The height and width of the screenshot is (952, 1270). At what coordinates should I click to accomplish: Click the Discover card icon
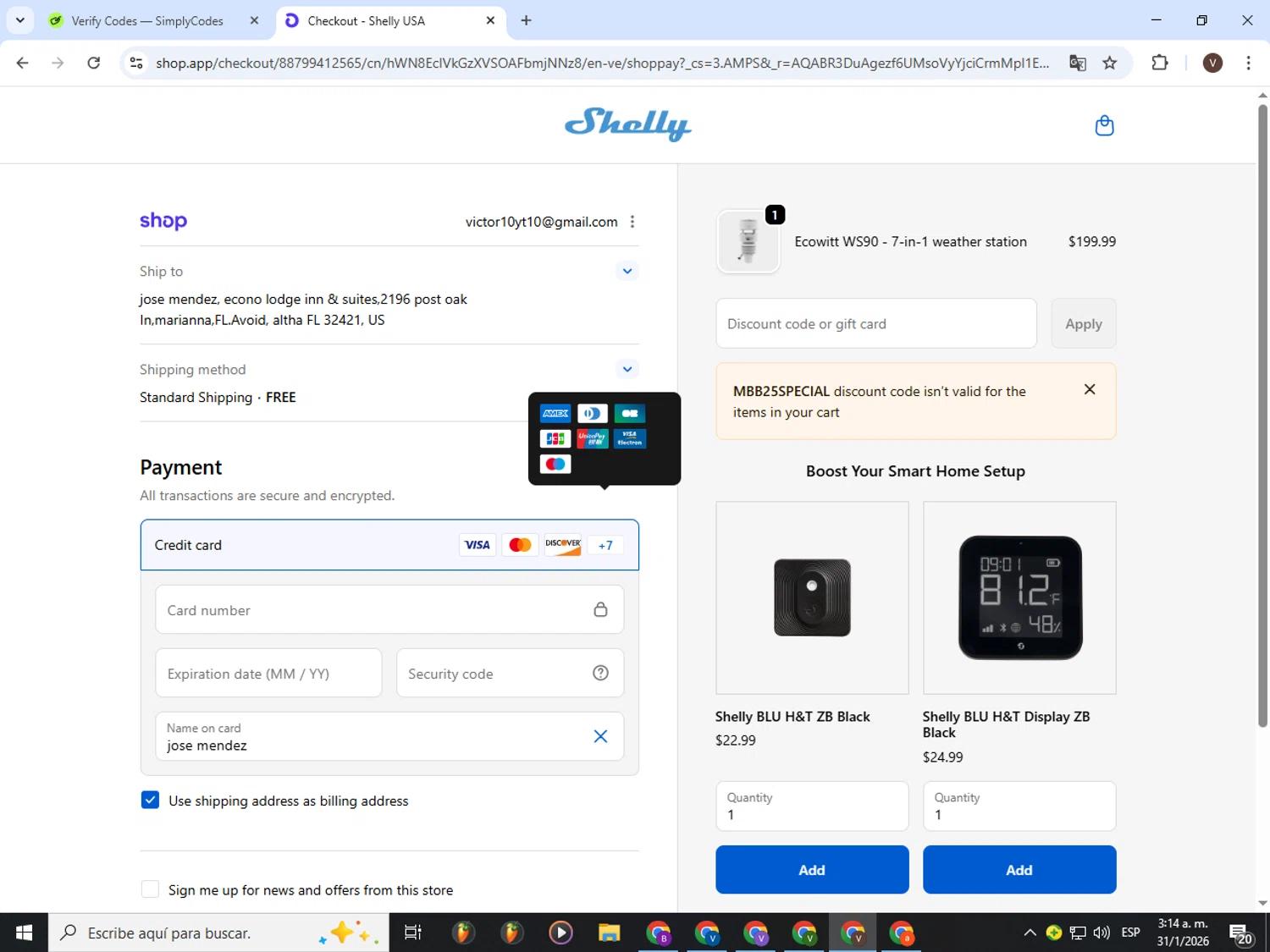[563, 545]
